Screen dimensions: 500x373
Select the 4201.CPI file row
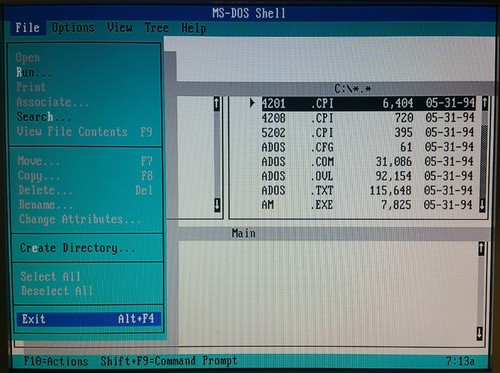[368, 103]
